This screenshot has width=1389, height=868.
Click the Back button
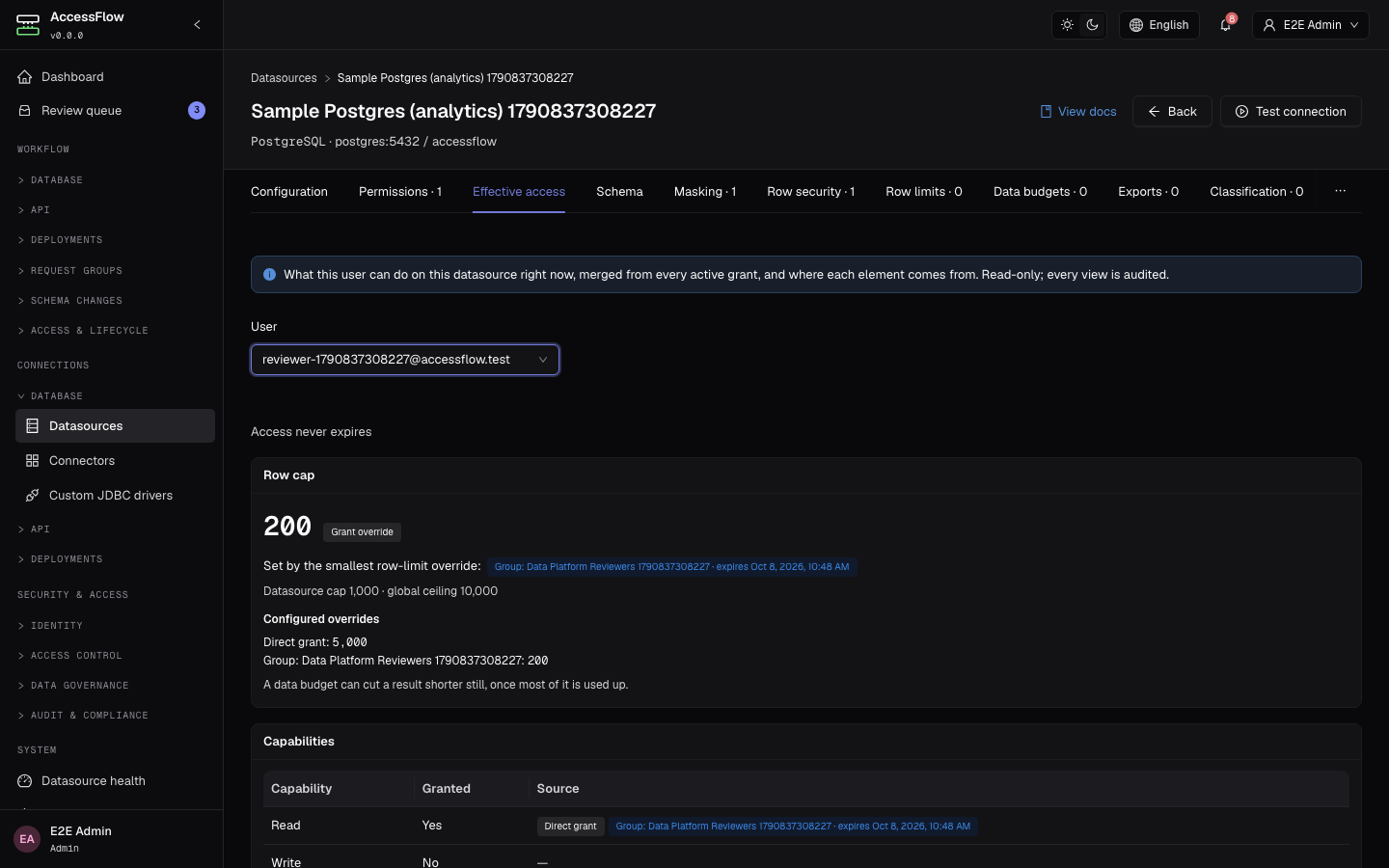(x=1172, y=112)
